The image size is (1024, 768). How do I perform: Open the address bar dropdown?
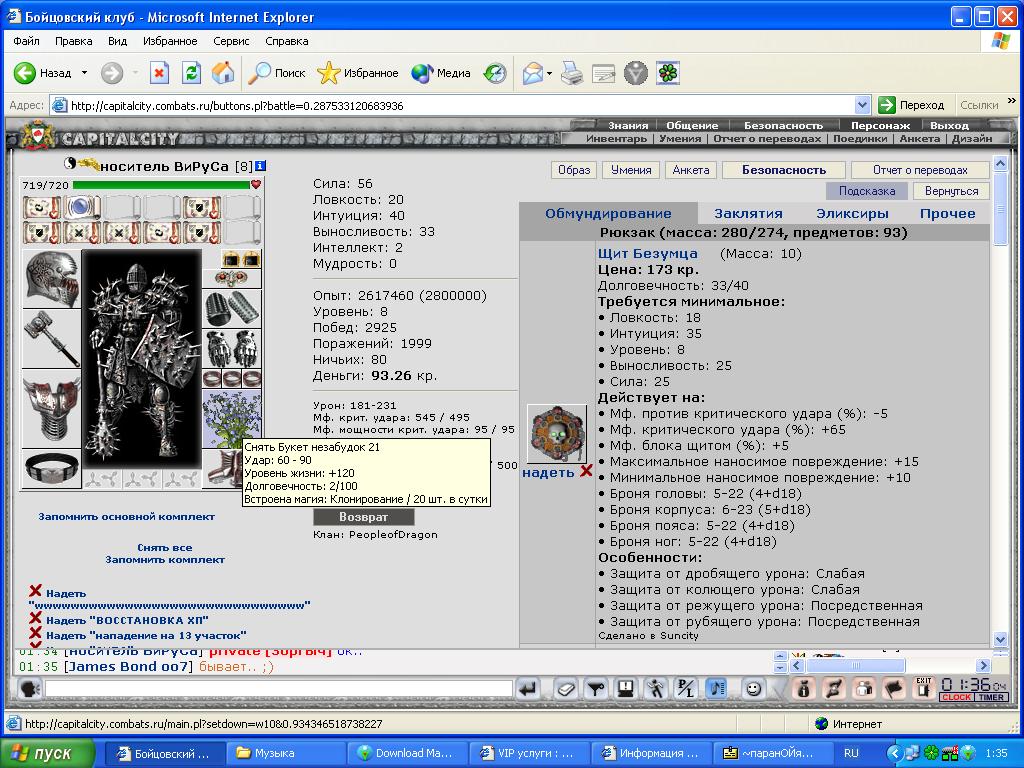862,105
